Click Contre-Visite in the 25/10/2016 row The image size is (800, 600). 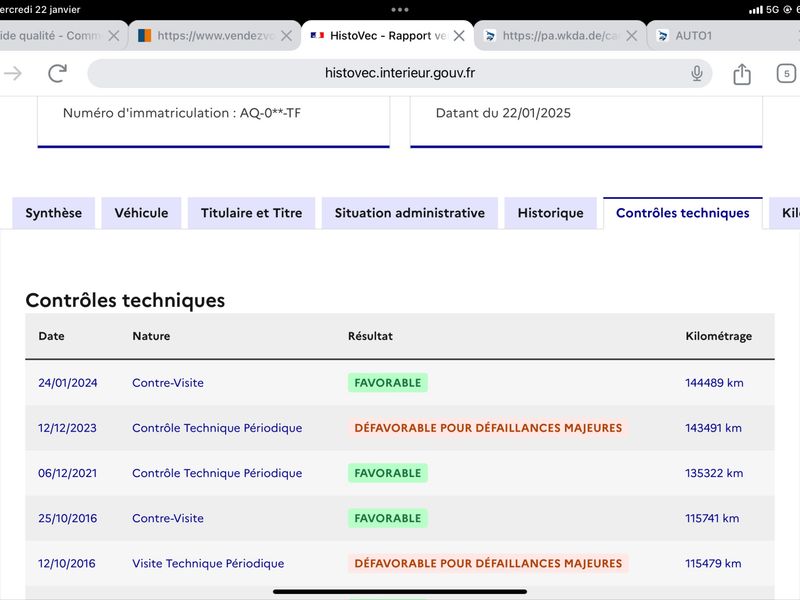(x=168, y=518)
